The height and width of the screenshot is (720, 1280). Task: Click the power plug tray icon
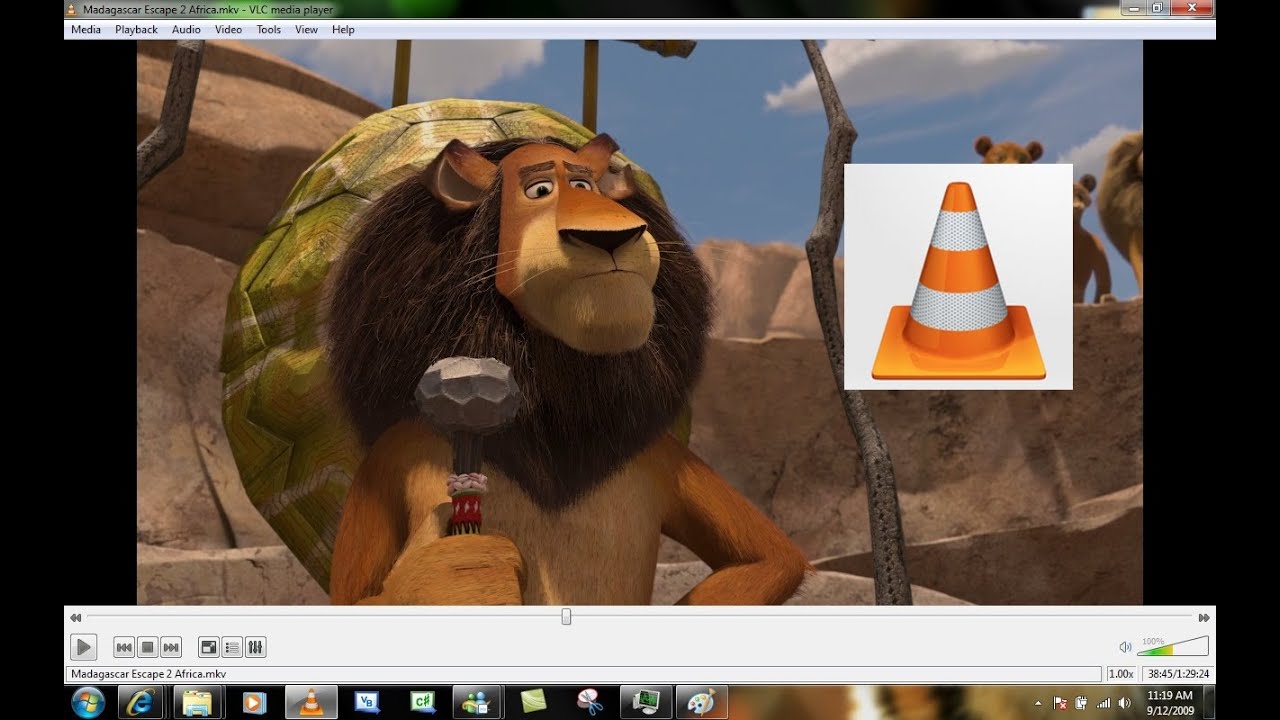coord(1082,703)
